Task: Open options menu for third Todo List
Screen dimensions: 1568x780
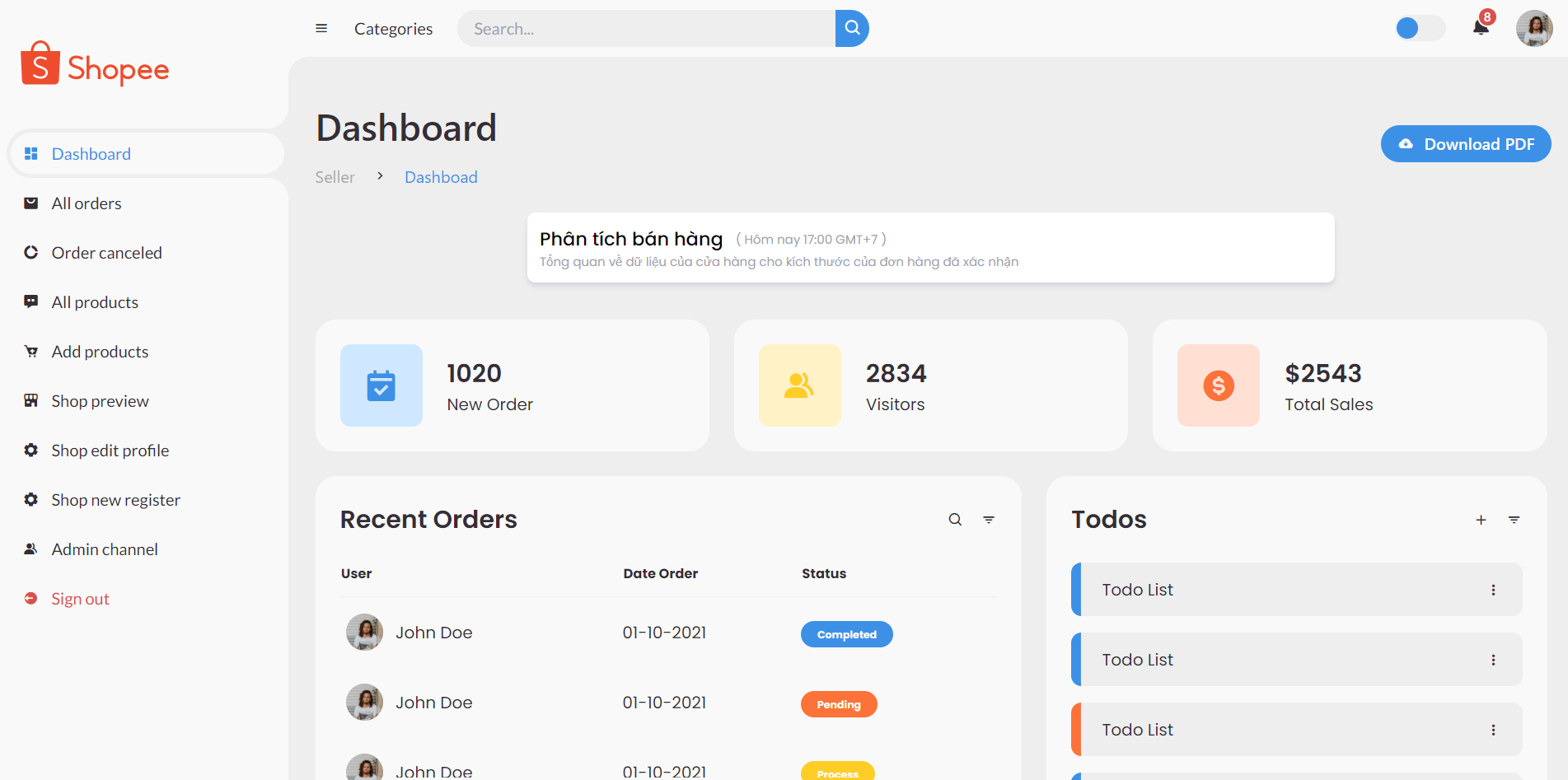Action: (1493, 730)
